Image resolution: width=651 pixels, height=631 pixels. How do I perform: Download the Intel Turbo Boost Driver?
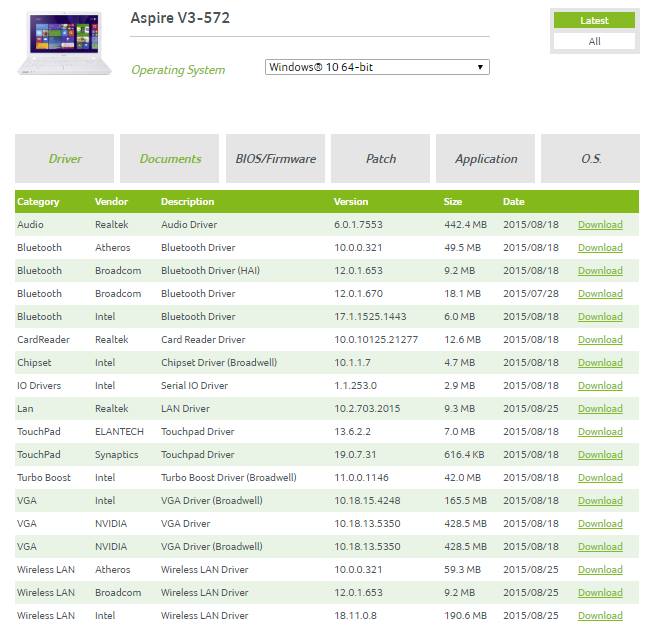[x=600, y=478]
